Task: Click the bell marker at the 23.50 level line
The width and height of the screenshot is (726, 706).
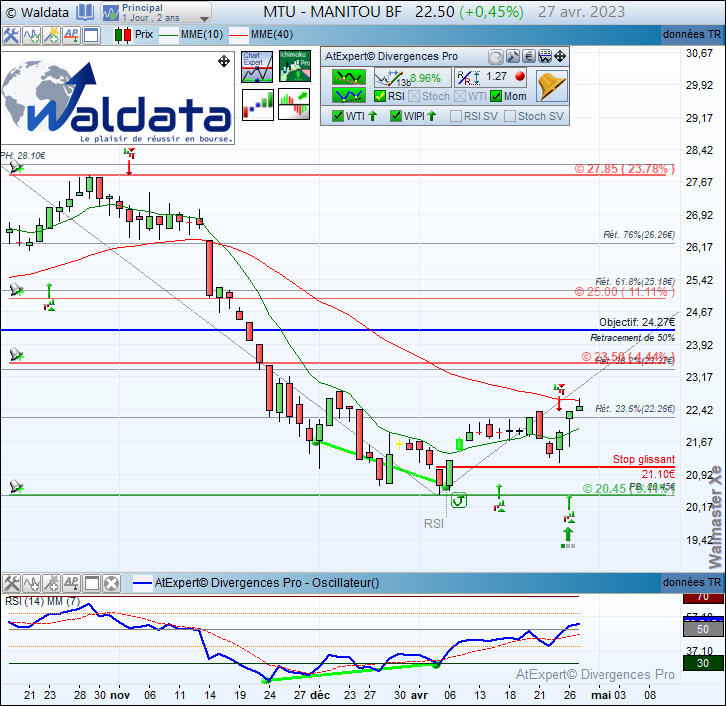Action: click(16, 355)
